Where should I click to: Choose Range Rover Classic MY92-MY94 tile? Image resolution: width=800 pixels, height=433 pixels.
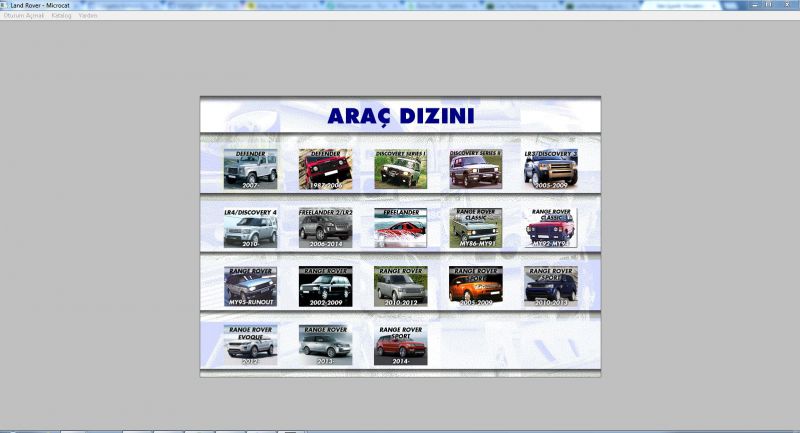[551, 228]
